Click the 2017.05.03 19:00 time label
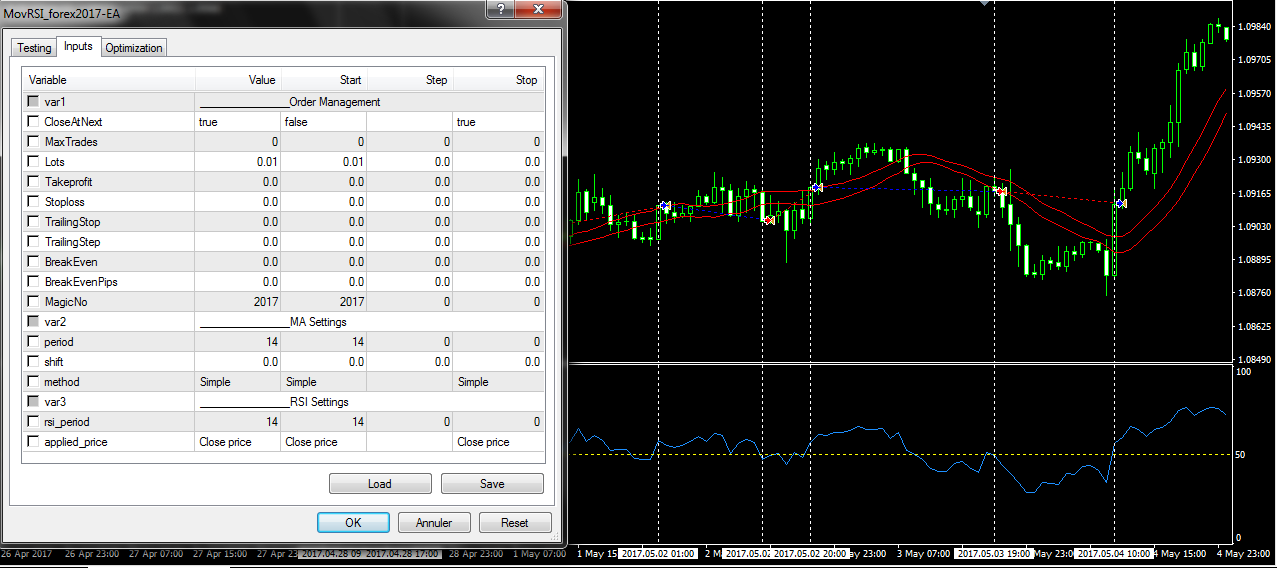Viewport: 1280px width, 568px height. tap(994, 553)
